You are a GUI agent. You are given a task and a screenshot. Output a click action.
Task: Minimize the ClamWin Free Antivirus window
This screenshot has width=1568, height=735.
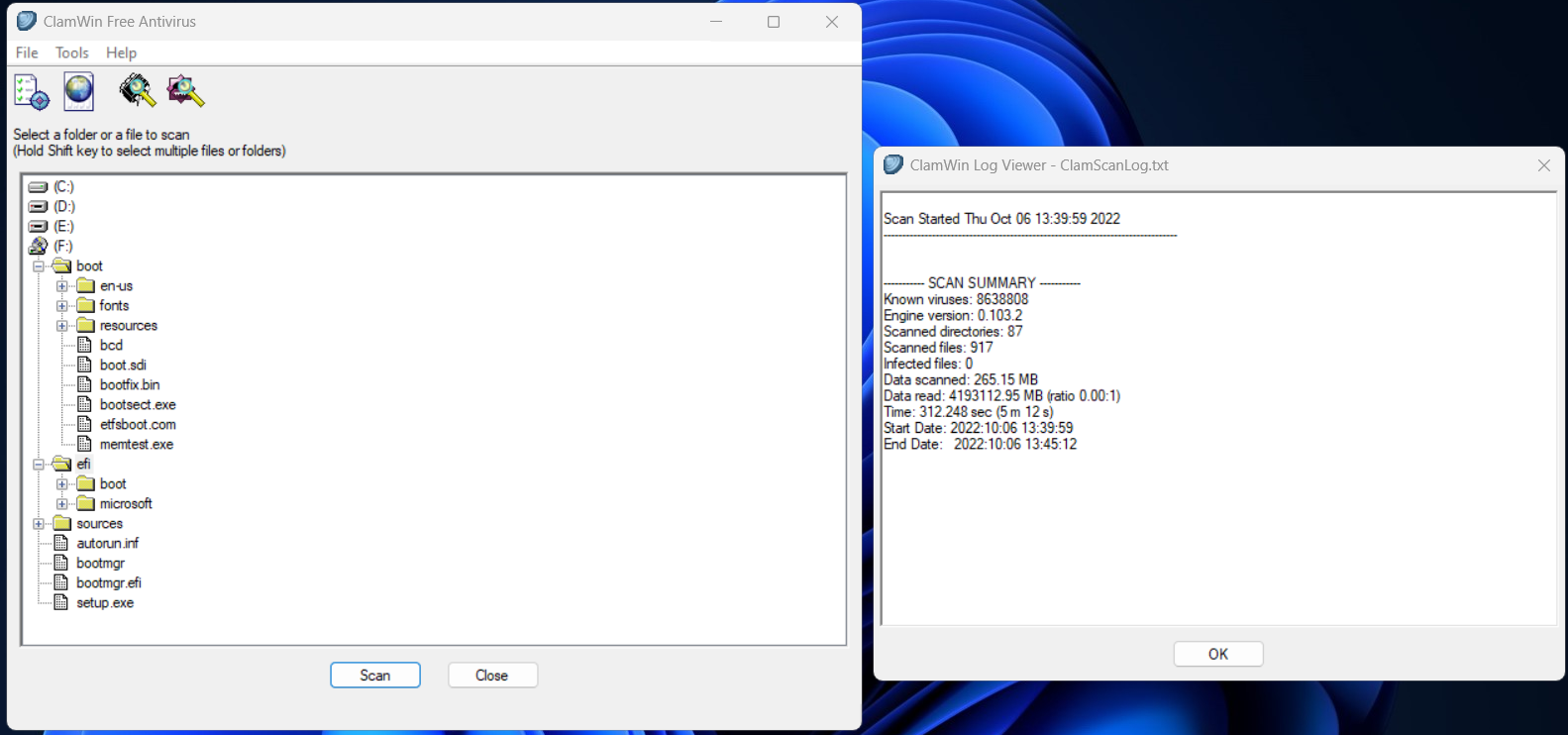click(x=716, y=21)
